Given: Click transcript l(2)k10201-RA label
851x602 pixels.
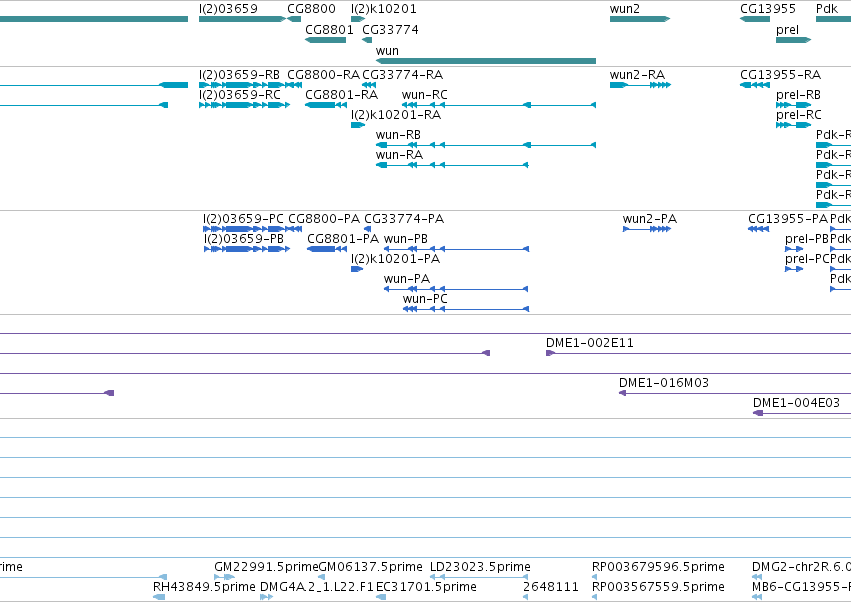Looking at the screenshot, I should [x=396, y=115].
